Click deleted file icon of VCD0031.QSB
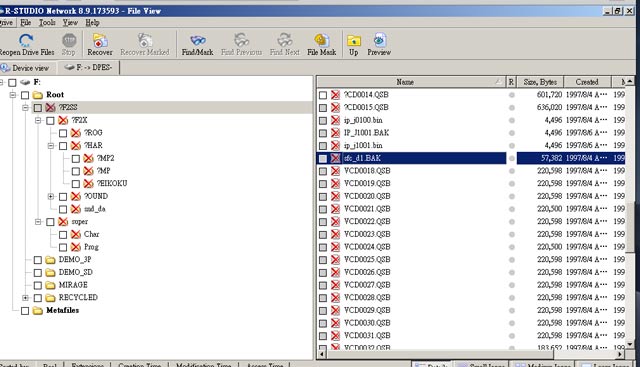This screenshot has height=367, width=640. pyautogui.click(x=336, y=336)
